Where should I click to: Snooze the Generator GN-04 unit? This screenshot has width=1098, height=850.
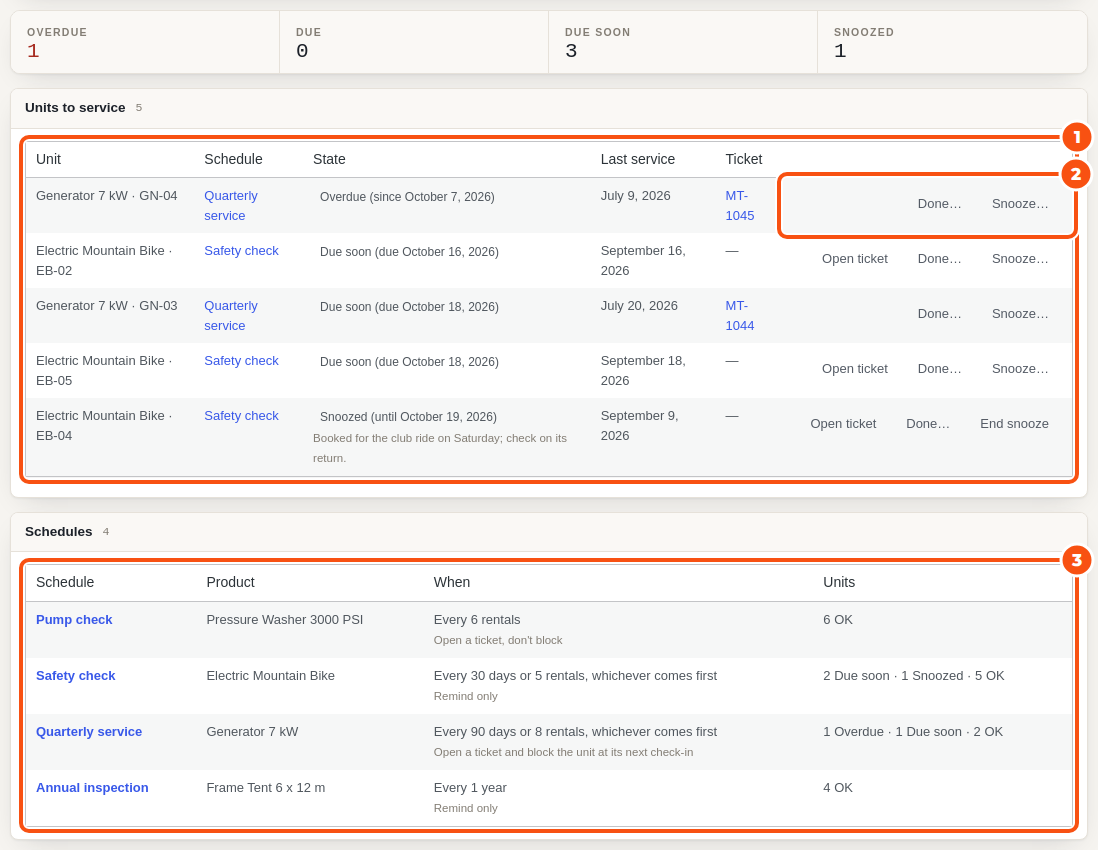pos(1020,204)
